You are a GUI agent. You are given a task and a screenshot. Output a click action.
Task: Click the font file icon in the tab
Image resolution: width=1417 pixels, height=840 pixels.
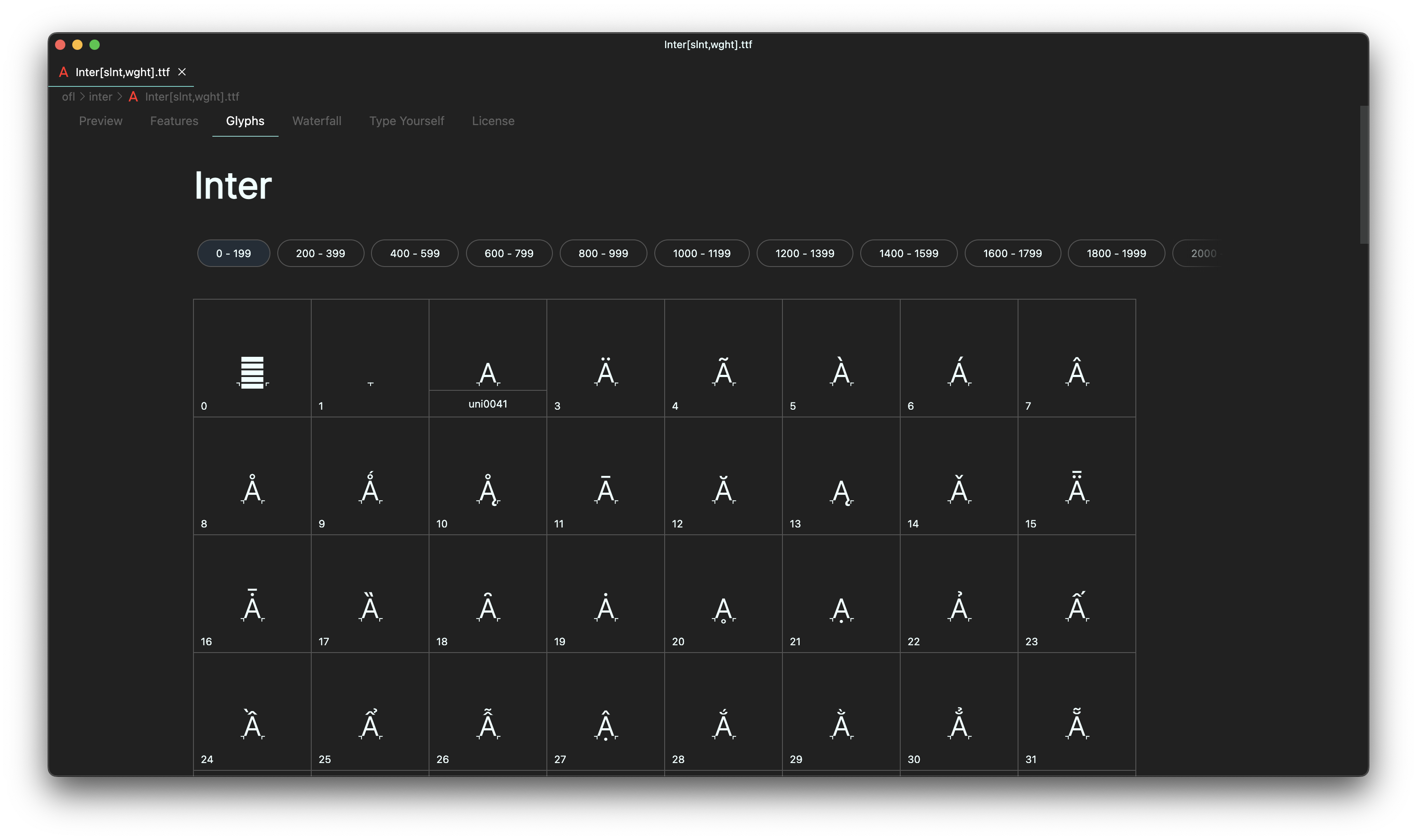pos(63,72)
